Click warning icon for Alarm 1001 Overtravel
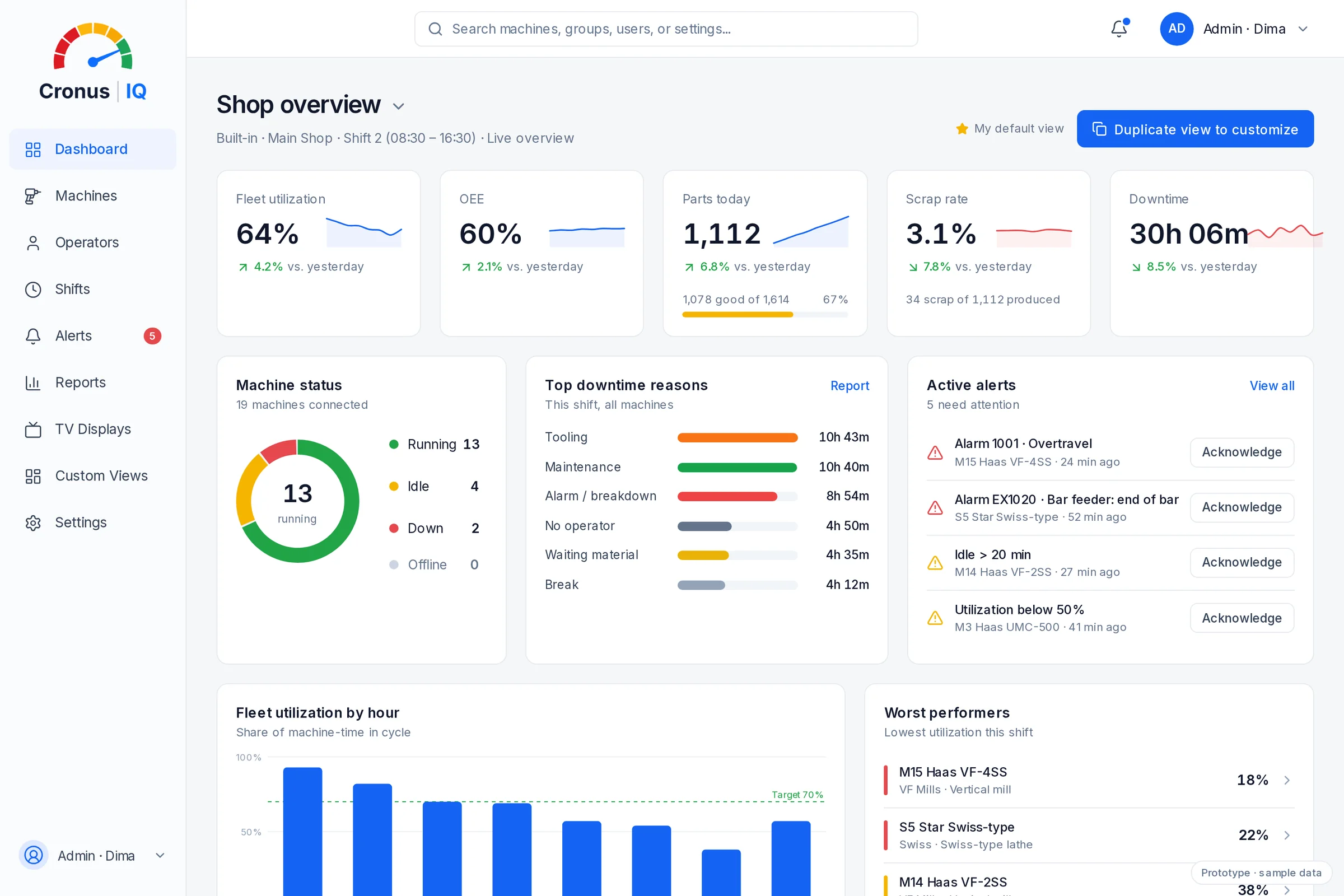The height and width of the screenshot is (896, 1344). click(935, 452)
